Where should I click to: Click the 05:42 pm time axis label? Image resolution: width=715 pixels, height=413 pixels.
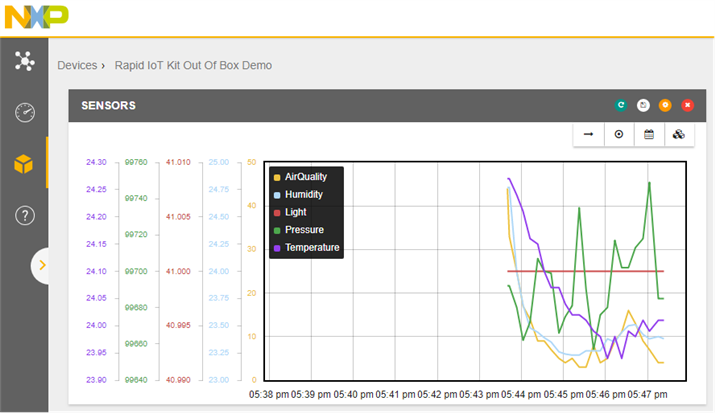pos(437,394)
